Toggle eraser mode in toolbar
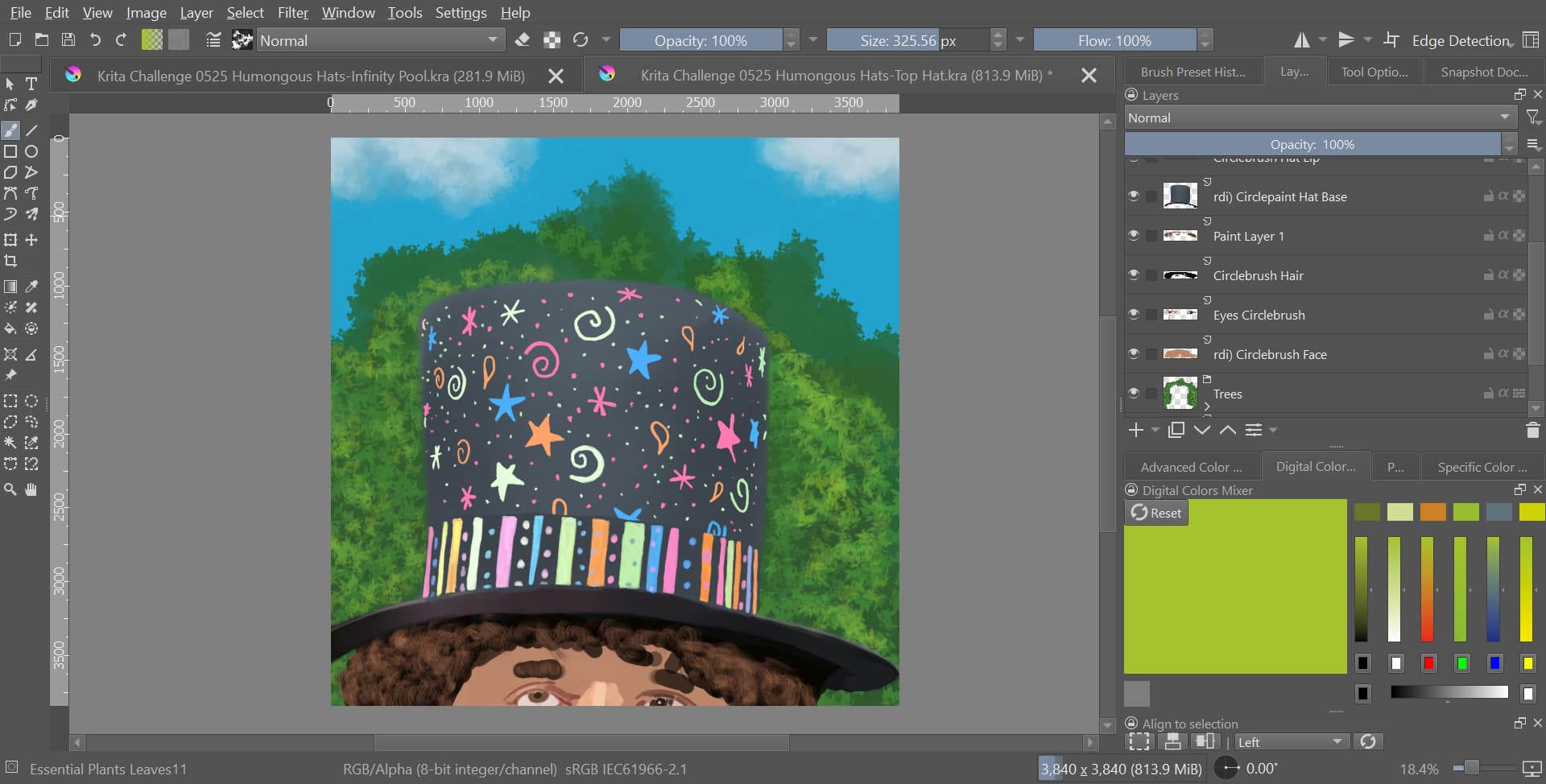Image resolution: width=1546 pixels, height=784 pixels. click(522, 40)
